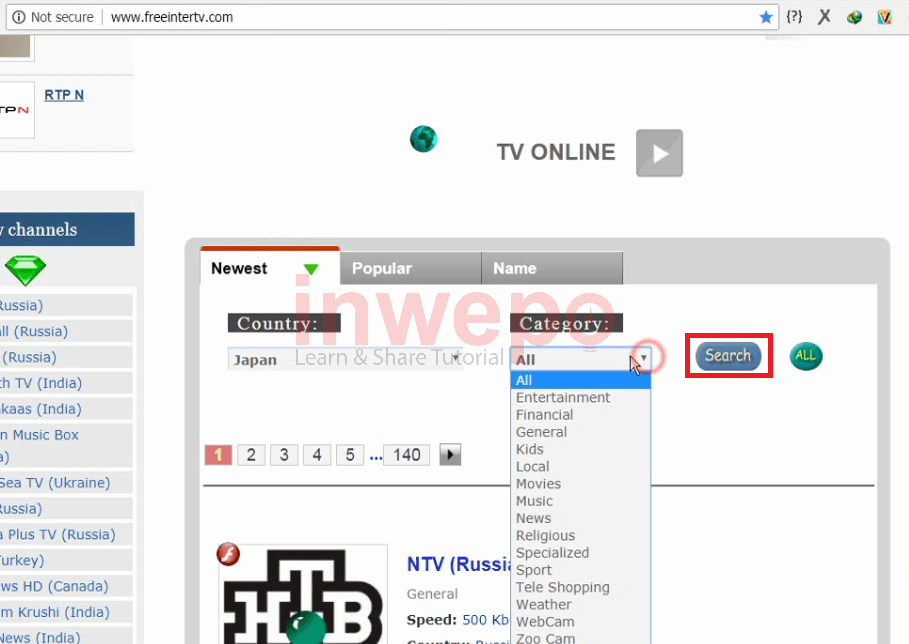Go to page 3
Image resolution: width=909 pixels, height=644 pixels.
284,455
